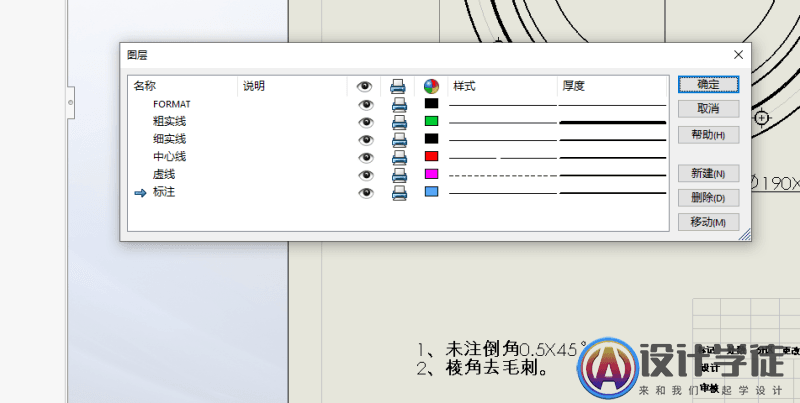Hide the FORMAT layer with its eye icon
This screenshot has width=800, height=403.
point(365,105)
